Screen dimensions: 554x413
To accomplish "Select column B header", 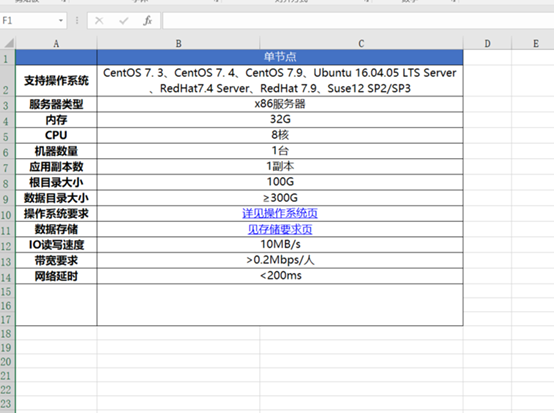I will (178, 43).
